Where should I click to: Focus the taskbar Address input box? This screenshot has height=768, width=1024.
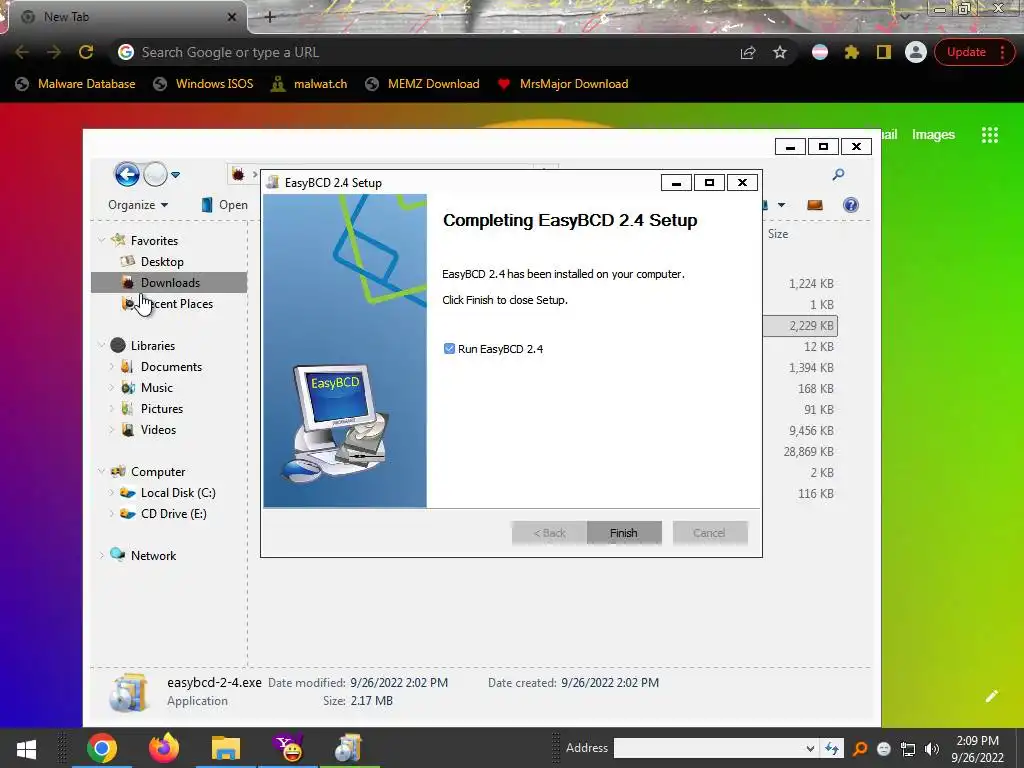coord(708,748)
